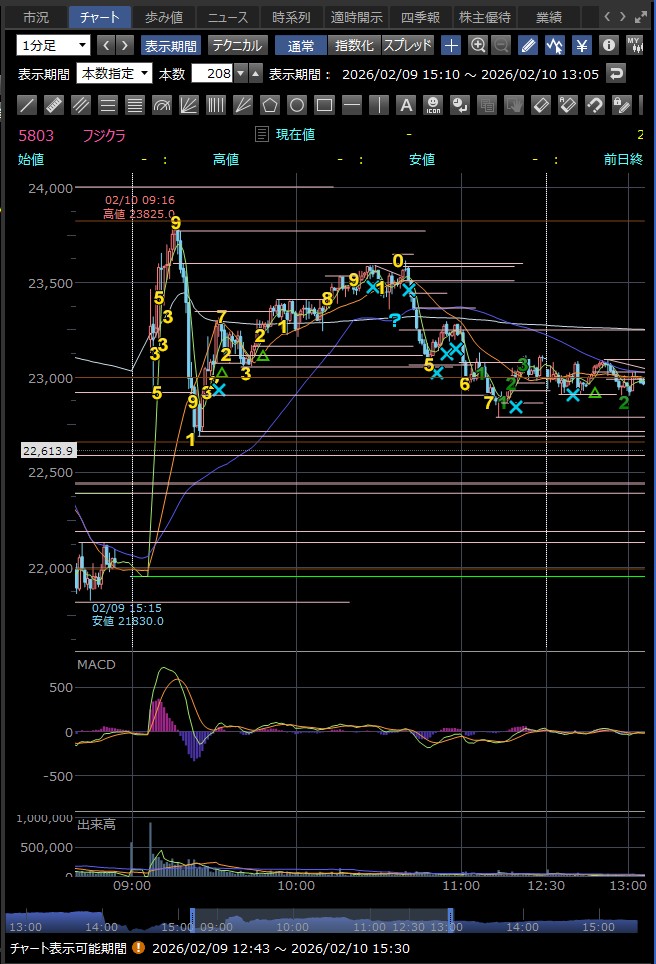Click the 本数 input field showing 208
656x964 pixels.
[211, 73]
